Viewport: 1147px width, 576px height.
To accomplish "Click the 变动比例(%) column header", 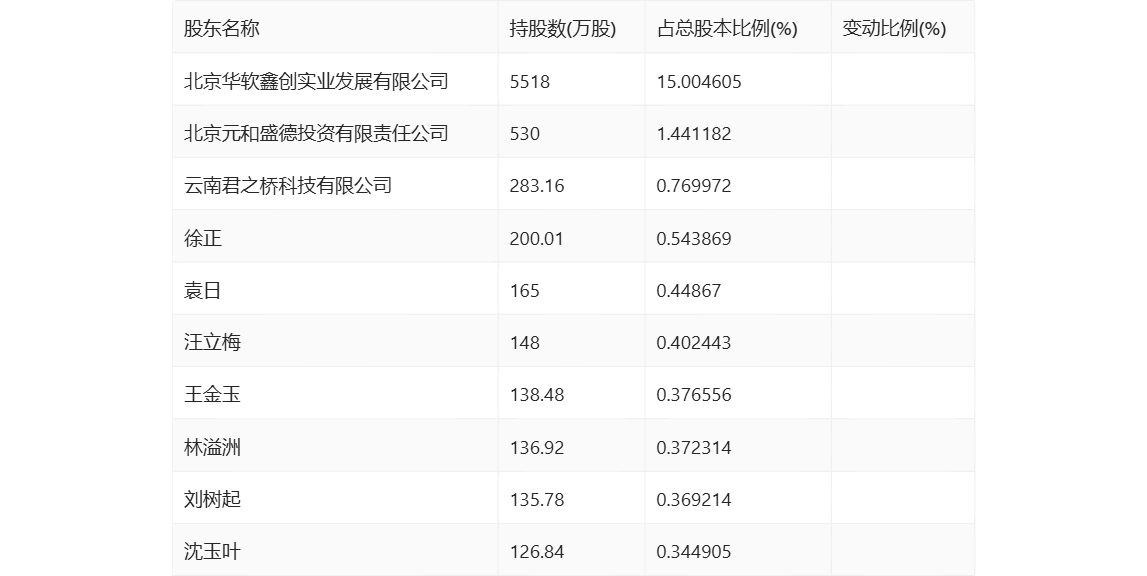I will point(894,29).
